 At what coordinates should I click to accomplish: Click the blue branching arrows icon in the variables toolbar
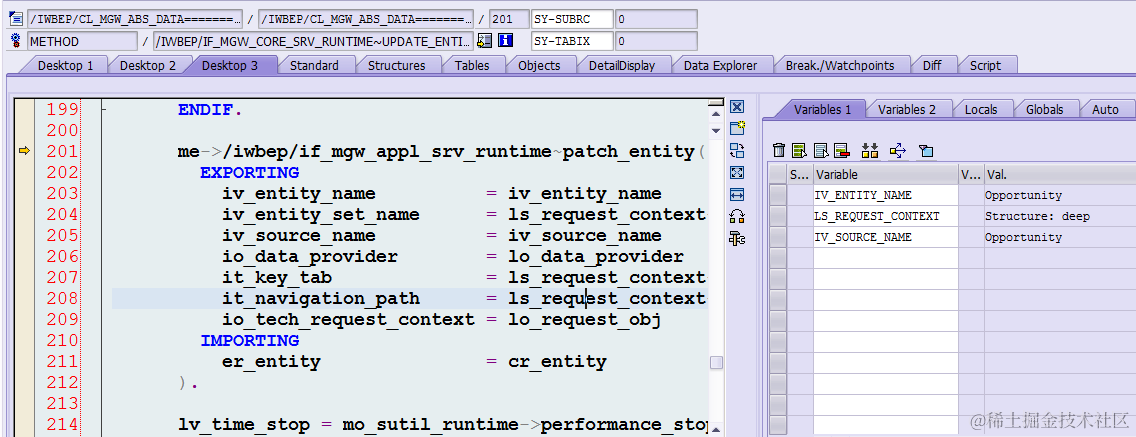898,151
